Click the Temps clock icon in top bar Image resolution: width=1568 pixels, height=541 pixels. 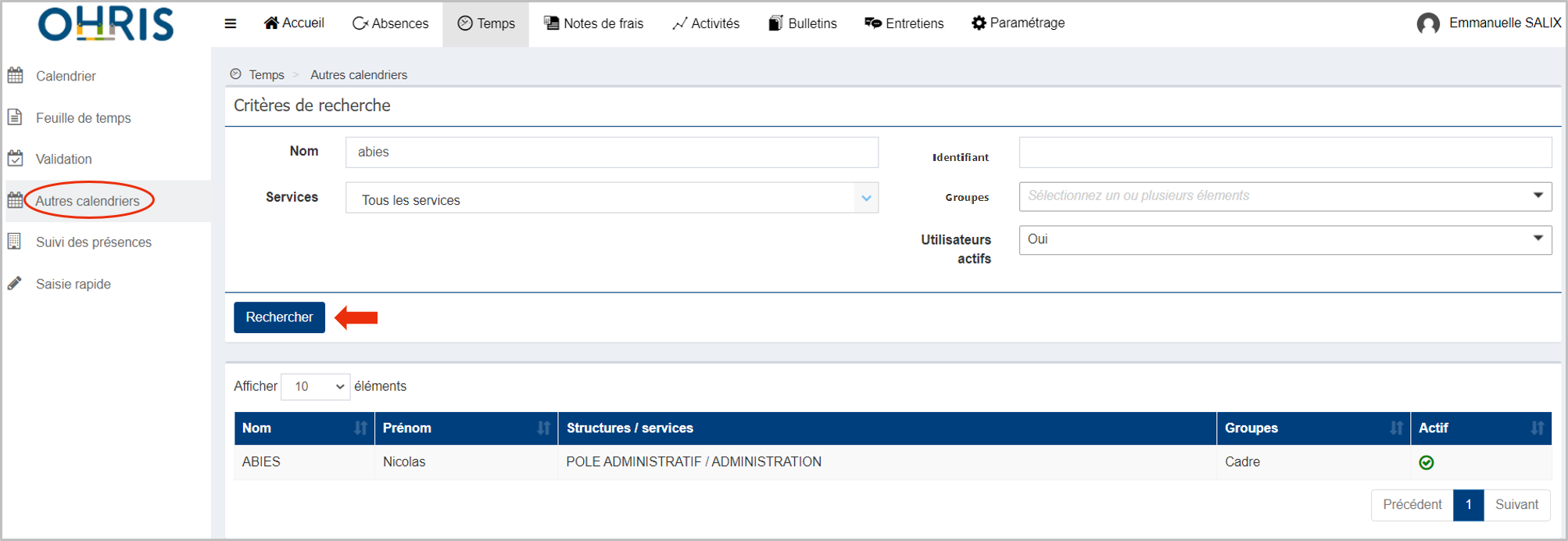coord(465,23)
